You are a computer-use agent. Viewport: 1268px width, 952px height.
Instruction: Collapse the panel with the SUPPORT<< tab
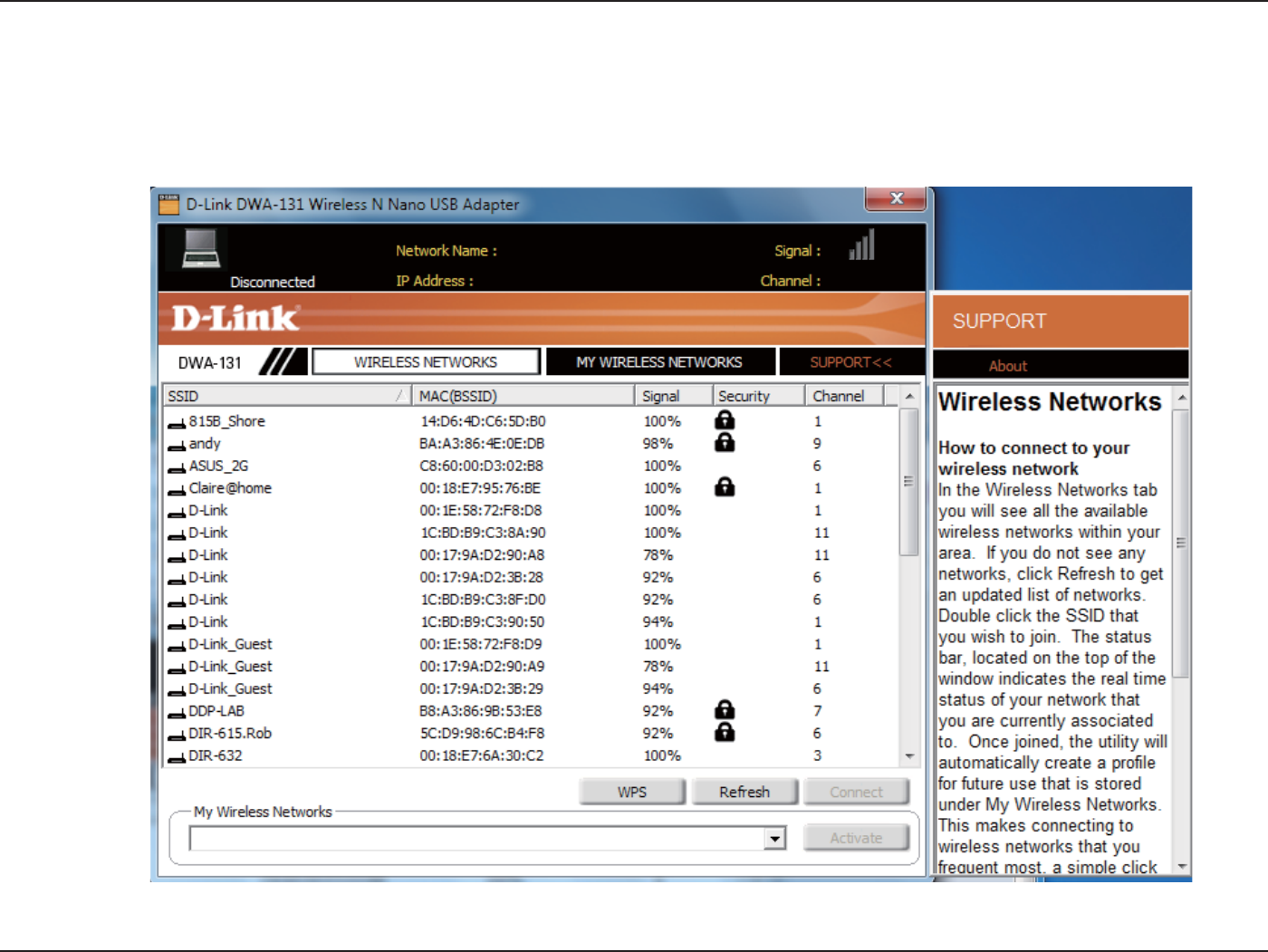pyautogui.click(x=850, y=361)
